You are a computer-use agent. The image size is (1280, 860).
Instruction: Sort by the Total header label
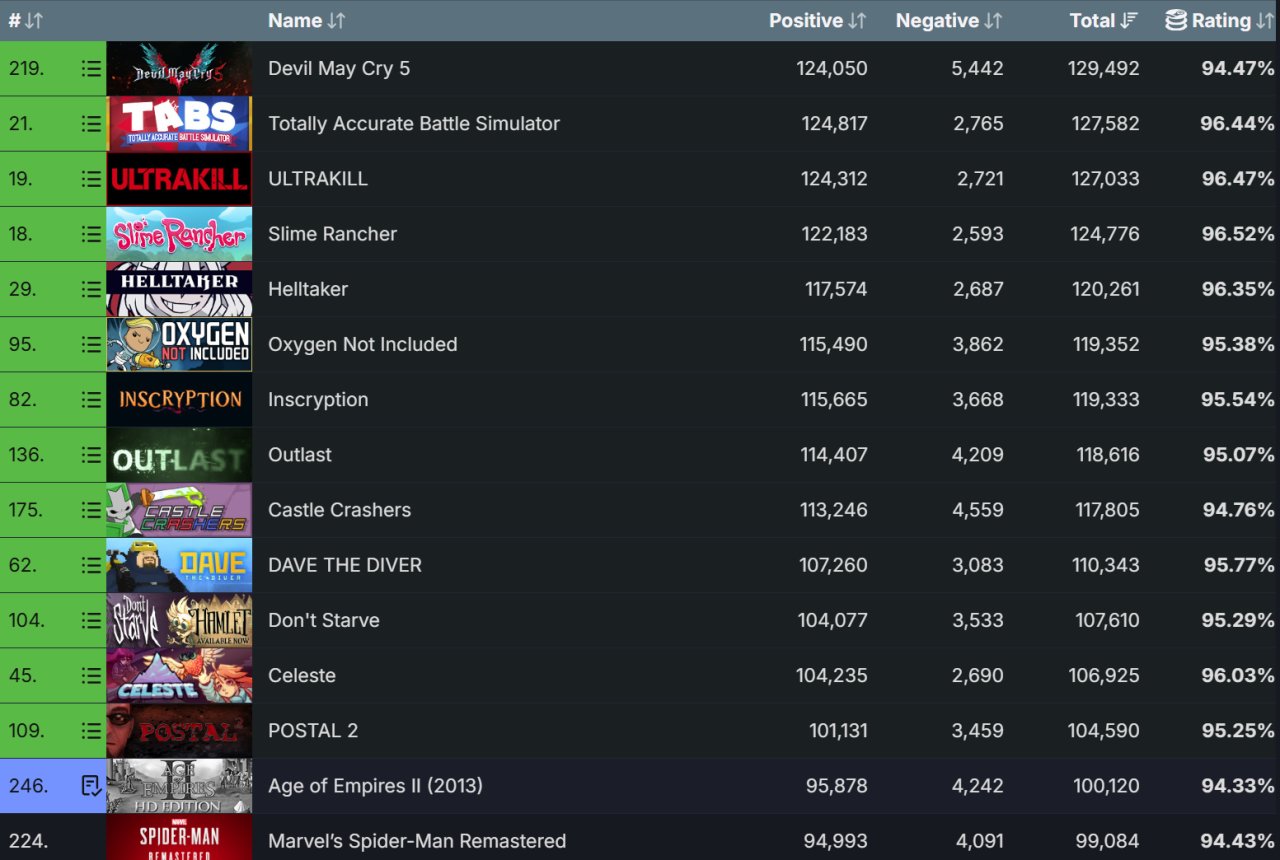[1092, 20]
